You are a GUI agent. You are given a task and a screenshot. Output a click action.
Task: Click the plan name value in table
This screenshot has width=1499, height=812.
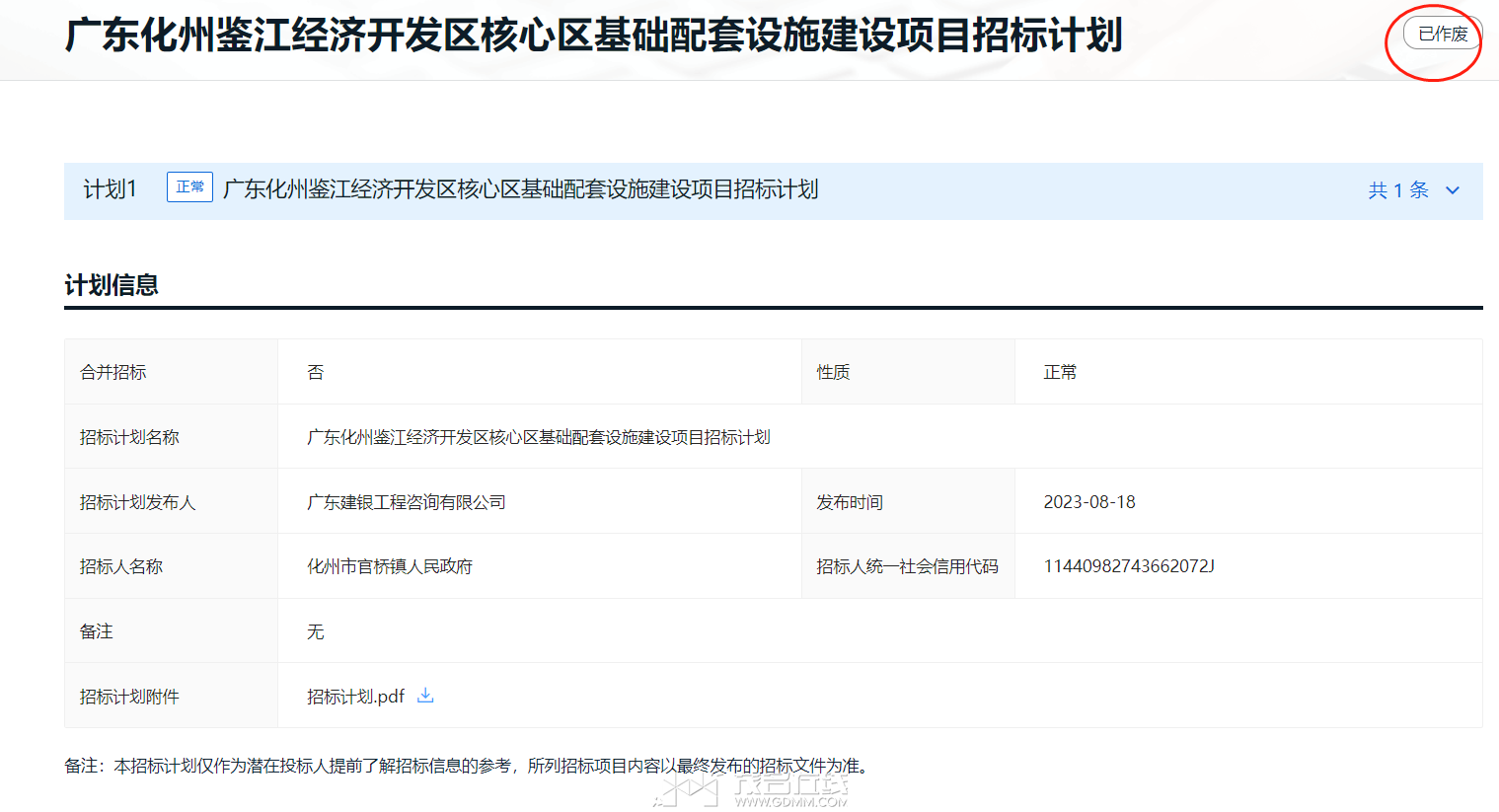click(x=538, y=437)
